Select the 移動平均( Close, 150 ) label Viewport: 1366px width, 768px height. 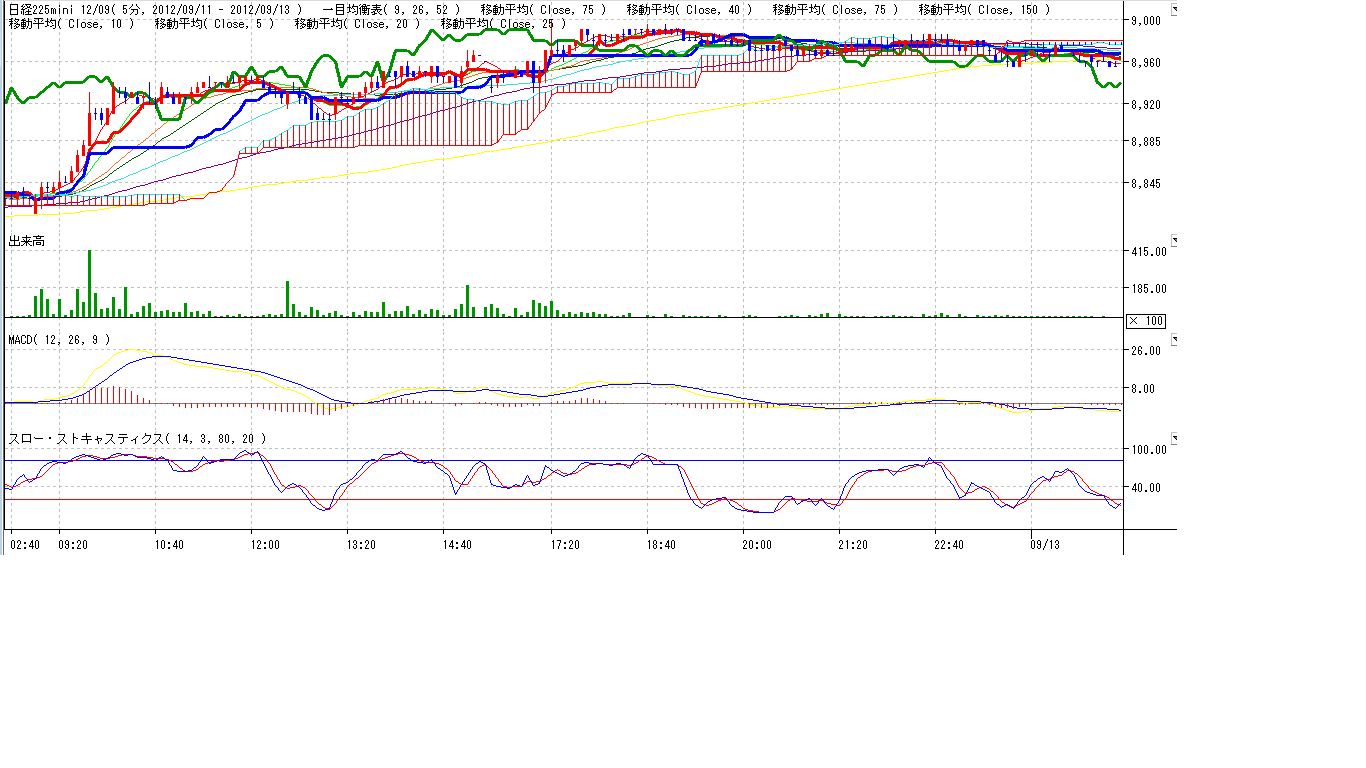click(x=984, y=9)
